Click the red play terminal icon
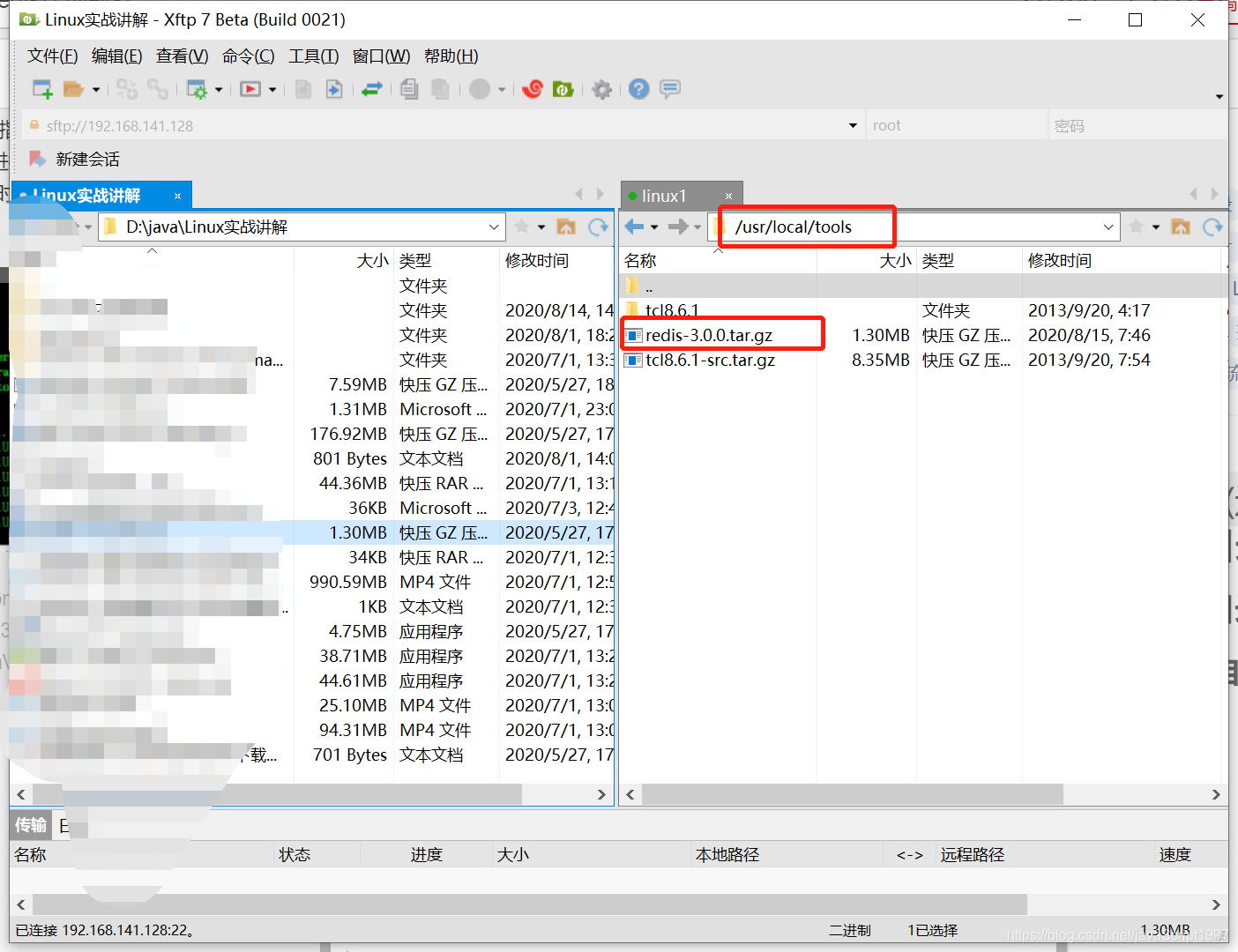This screenshot has width=1238, height=952. [250, 89]
